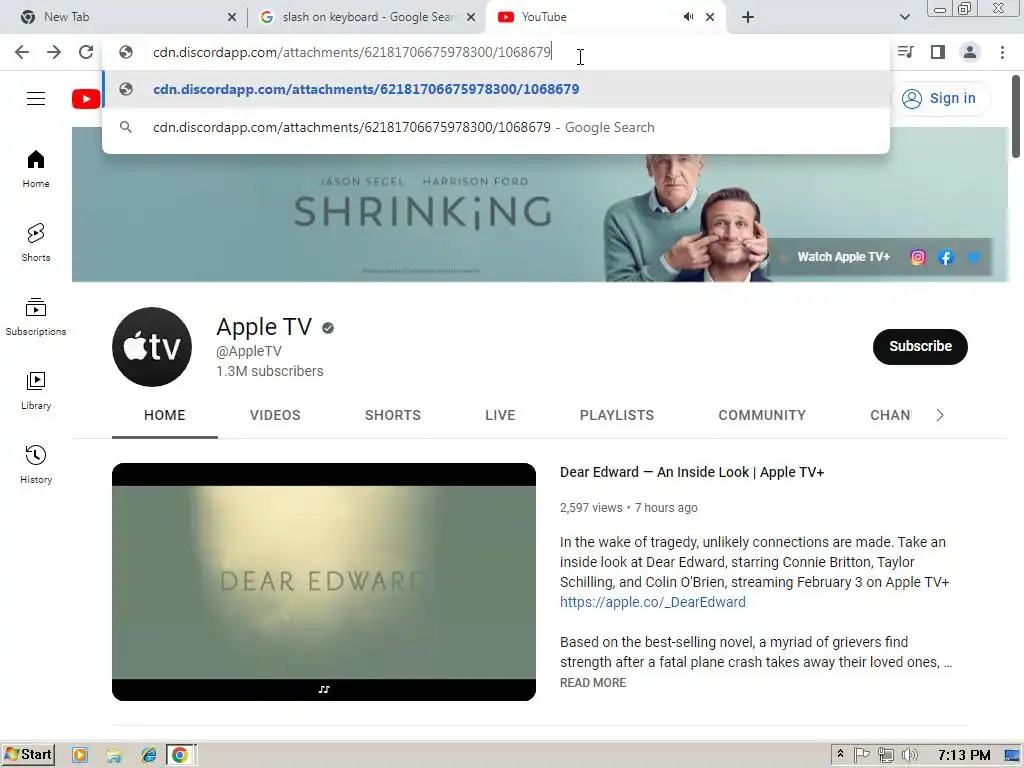Toggle Chrome side panel
The width and height of the screenshot is (1024, 768).
tap(938, 52)
